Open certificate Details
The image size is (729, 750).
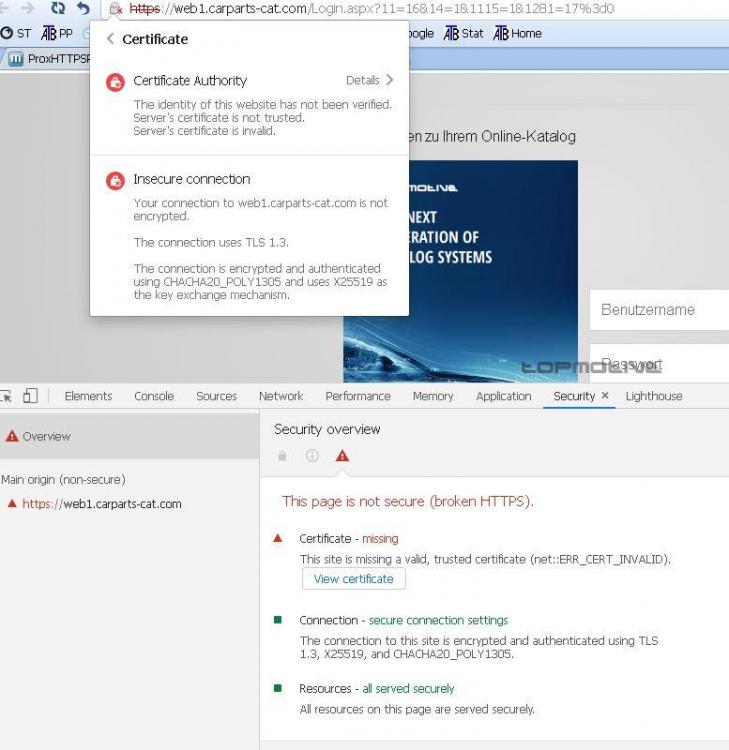363,80
